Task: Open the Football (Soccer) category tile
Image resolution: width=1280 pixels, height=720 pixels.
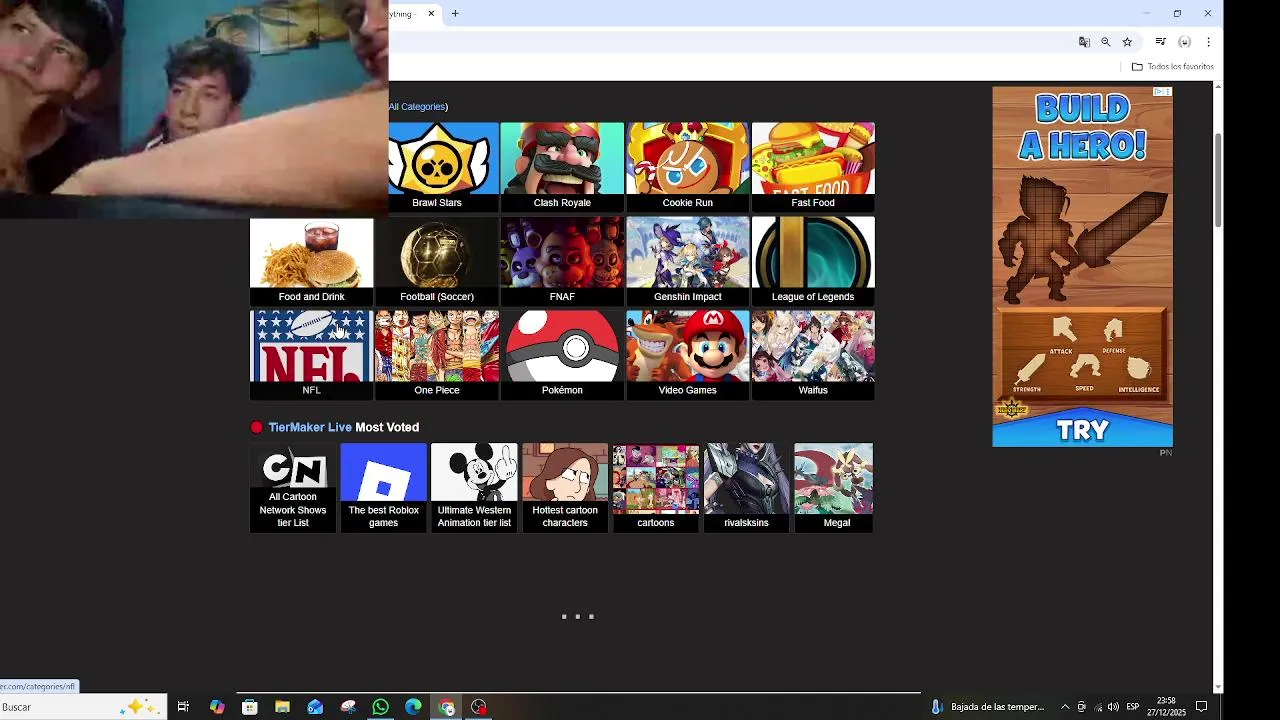Action: point(437,261)
